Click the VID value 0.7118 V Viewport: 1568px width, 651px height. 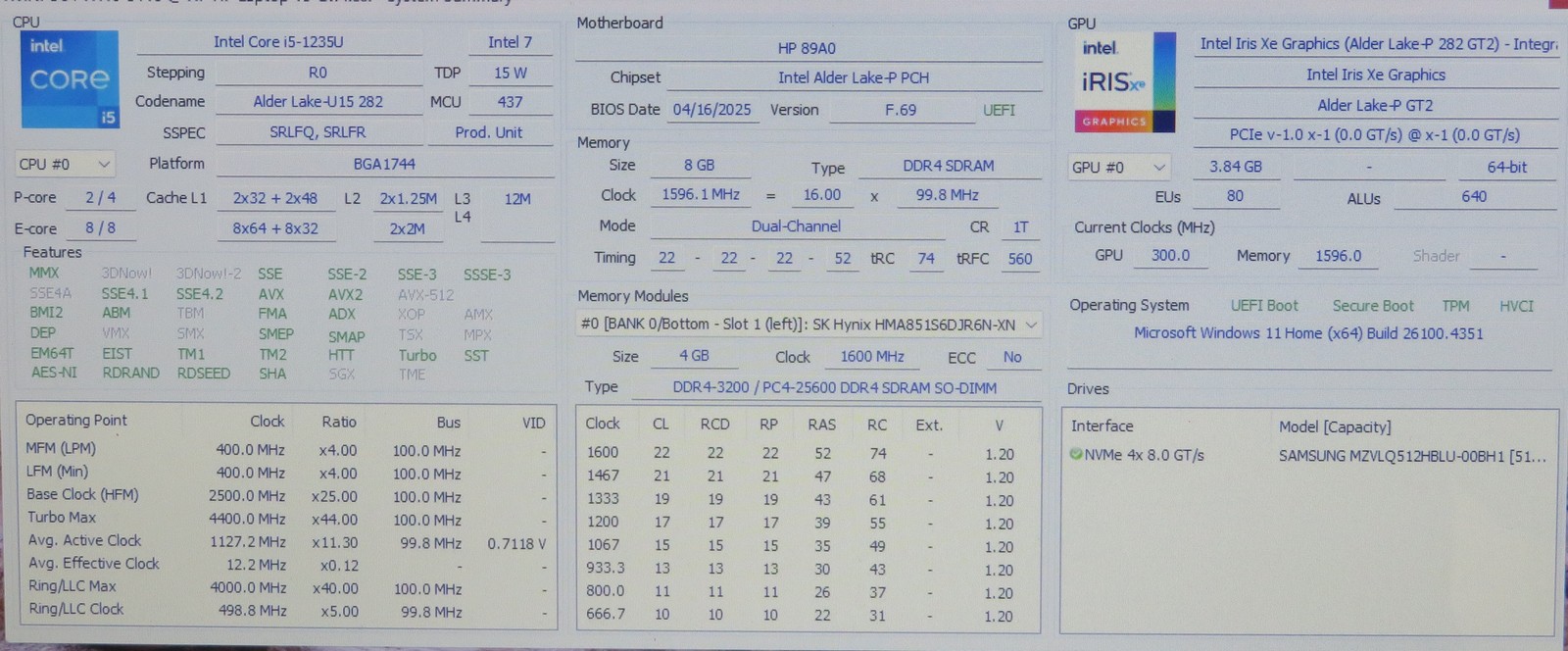pyautogui.click(x=516, y=543)
